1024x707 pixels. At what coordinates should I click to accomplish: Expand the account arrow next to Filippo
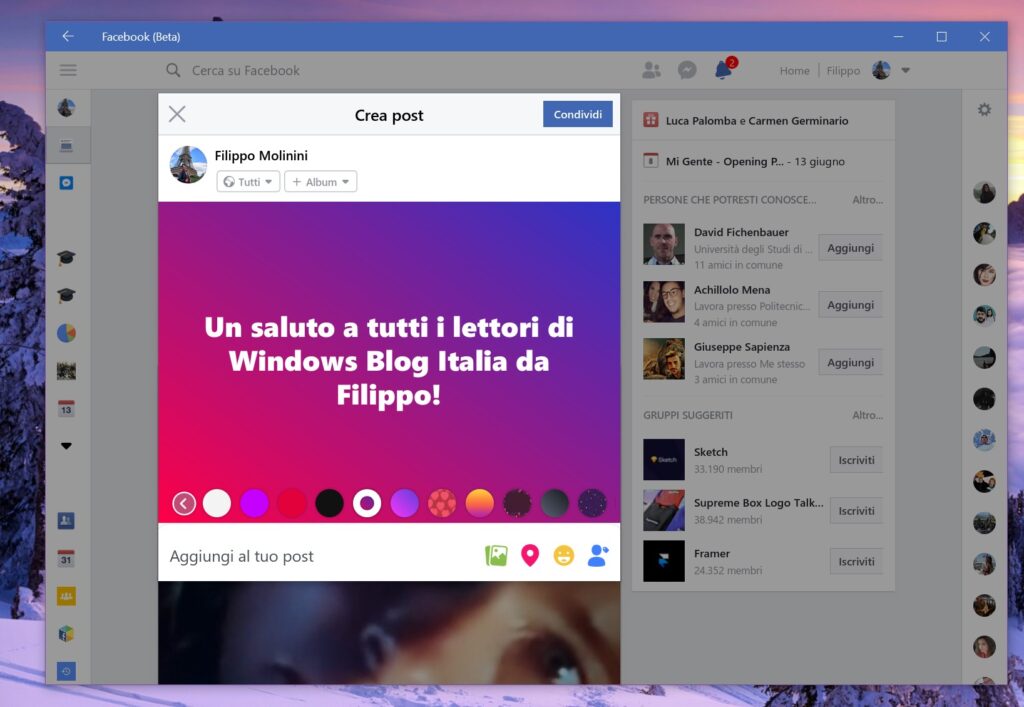pos(906,70)
